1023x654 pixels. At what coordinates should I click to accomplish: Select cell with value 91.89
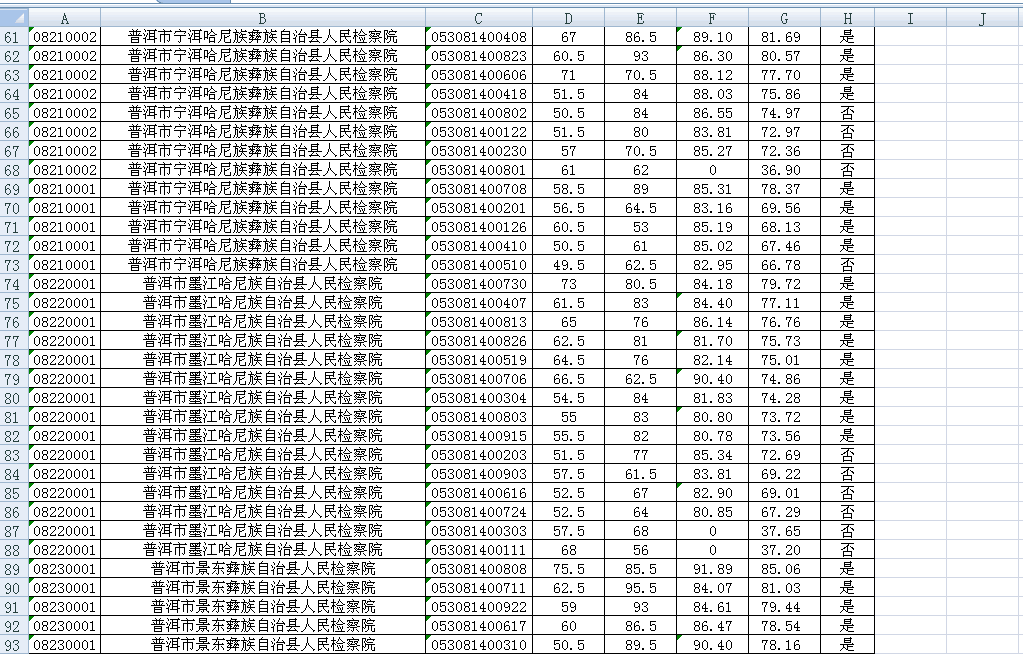tap(712, 569)
